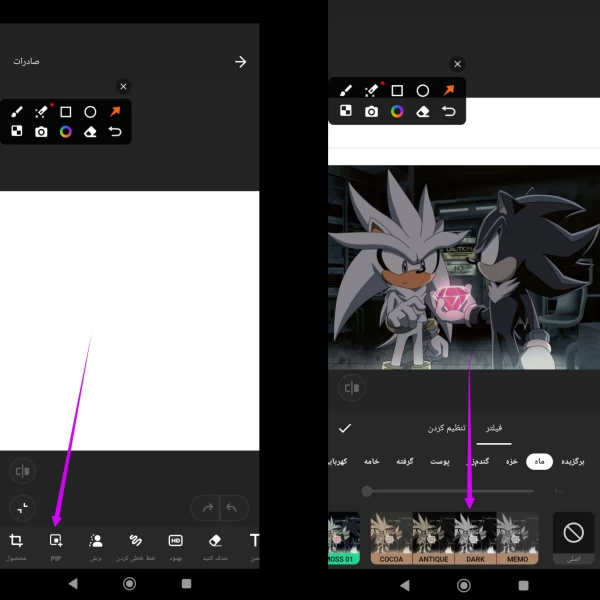Tap the camera screenshot icon in left screen
Screen dimensions: 600x600
pyautogui.click(x=41, y=132)
